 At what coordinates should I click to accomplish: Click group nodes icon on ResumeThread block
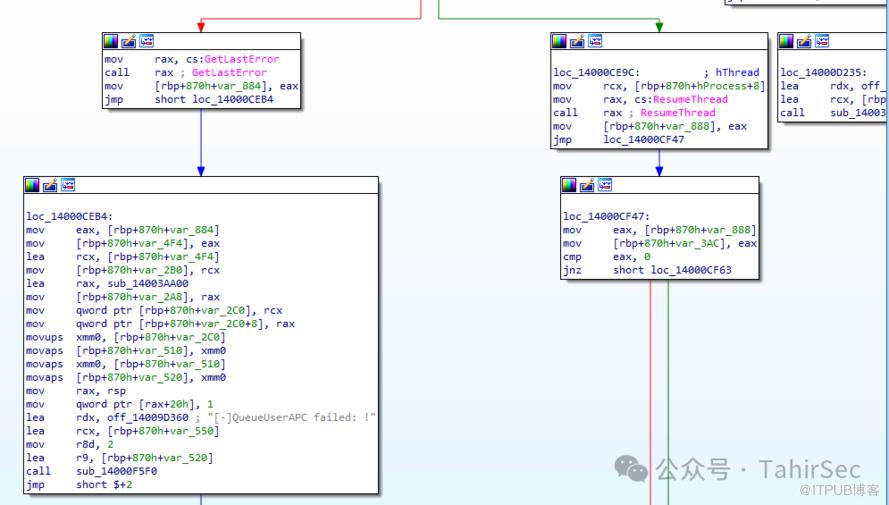595,41
